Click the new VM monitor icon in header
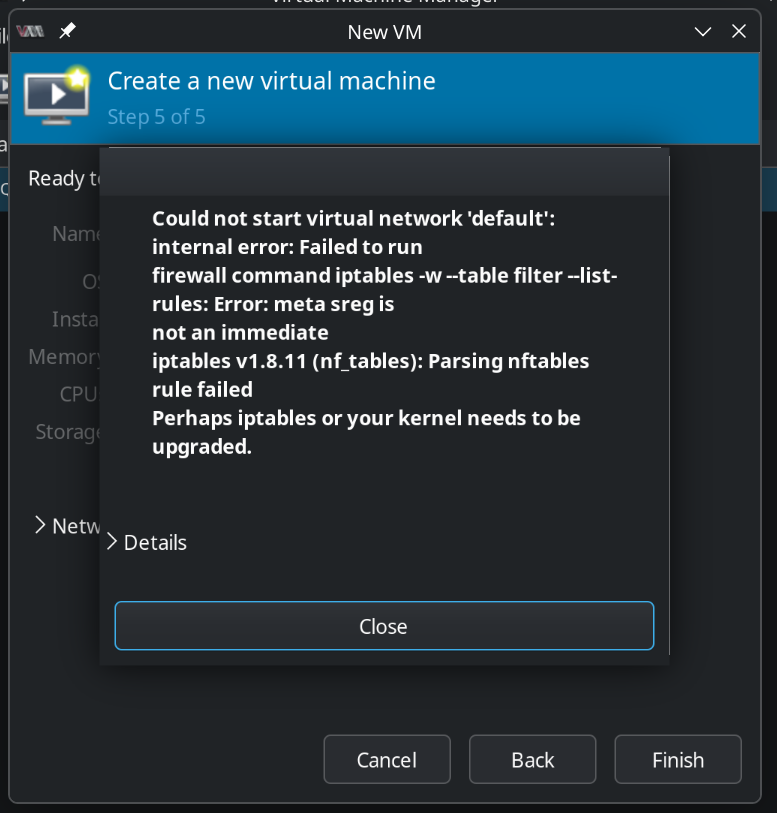This screenshot has width=777, height=813. click(56, 96)
